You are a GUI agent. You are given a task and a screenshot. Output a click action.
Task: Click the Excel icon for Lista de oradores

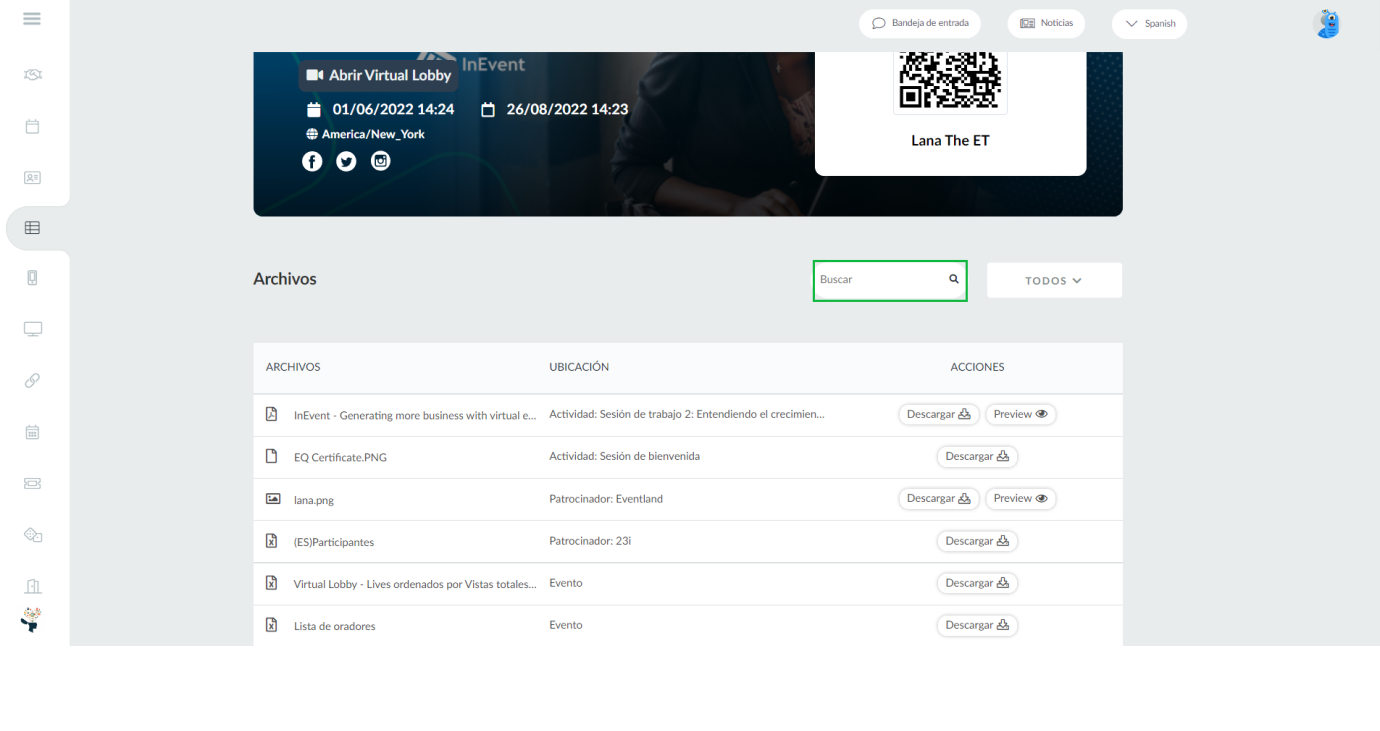(x=271, y=625)
